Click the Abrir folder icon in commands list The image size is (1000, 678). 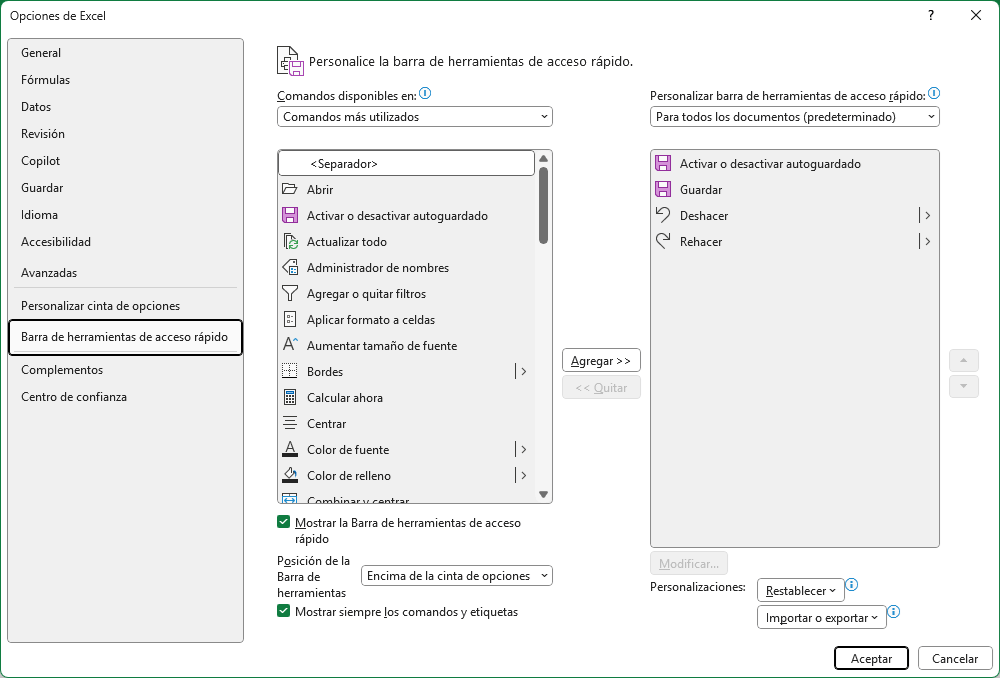tap(290, 189)
